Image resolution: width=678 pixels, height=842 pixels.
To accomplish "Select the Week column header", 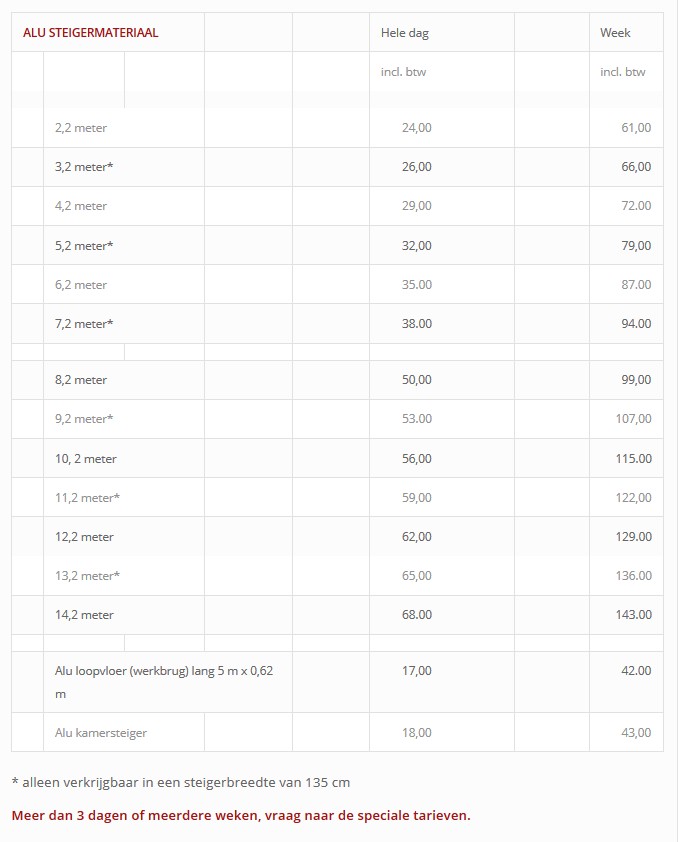I will (615, 33).
